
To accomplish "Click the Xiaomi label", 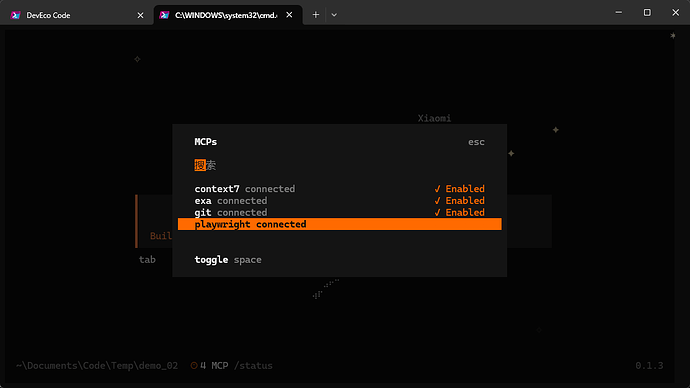I will click(434, 118).
